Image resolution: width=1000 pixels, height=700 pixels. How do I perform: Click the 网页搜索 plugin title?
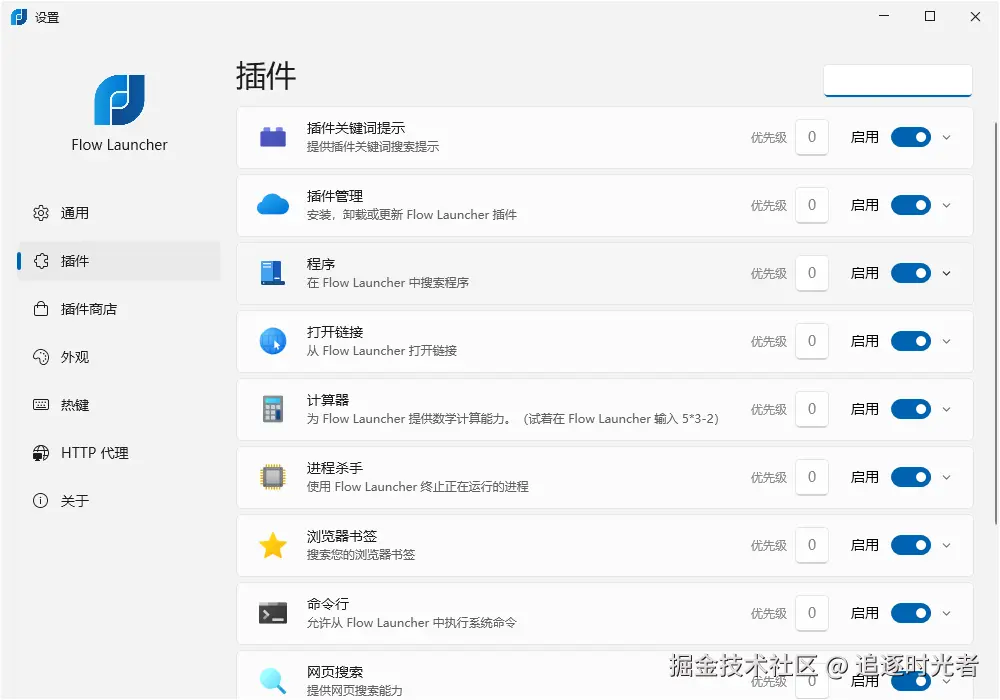pos(335,672)
